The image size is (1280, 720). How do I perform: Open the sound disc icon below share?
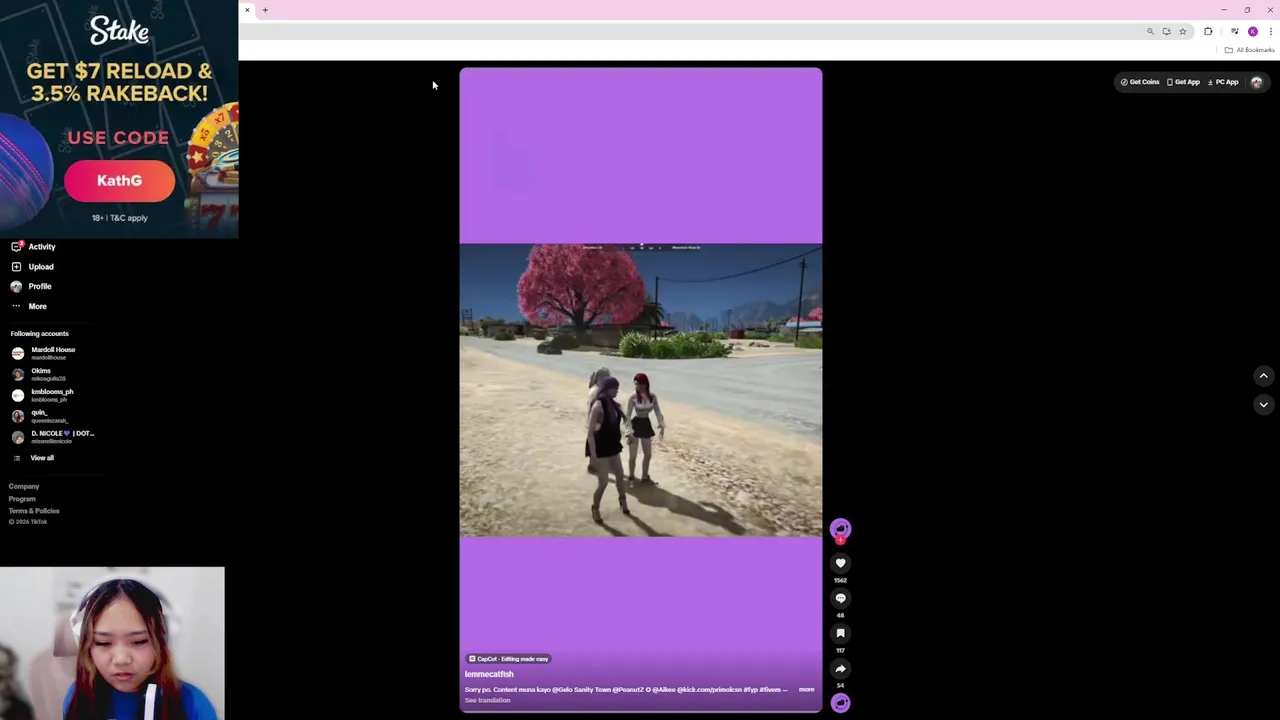tap(840, 703)
